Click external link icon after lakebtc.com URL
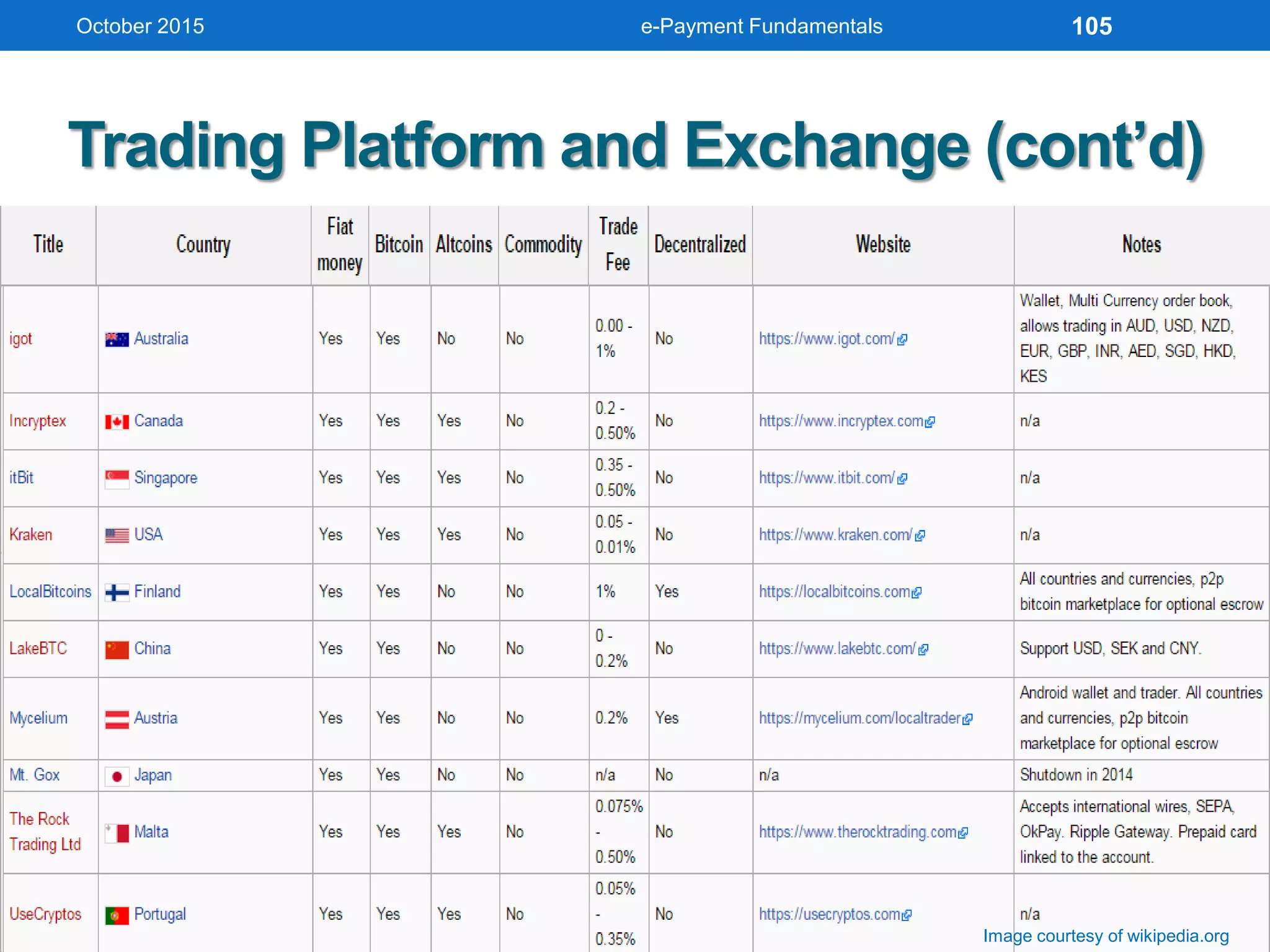 pos(923,650)
